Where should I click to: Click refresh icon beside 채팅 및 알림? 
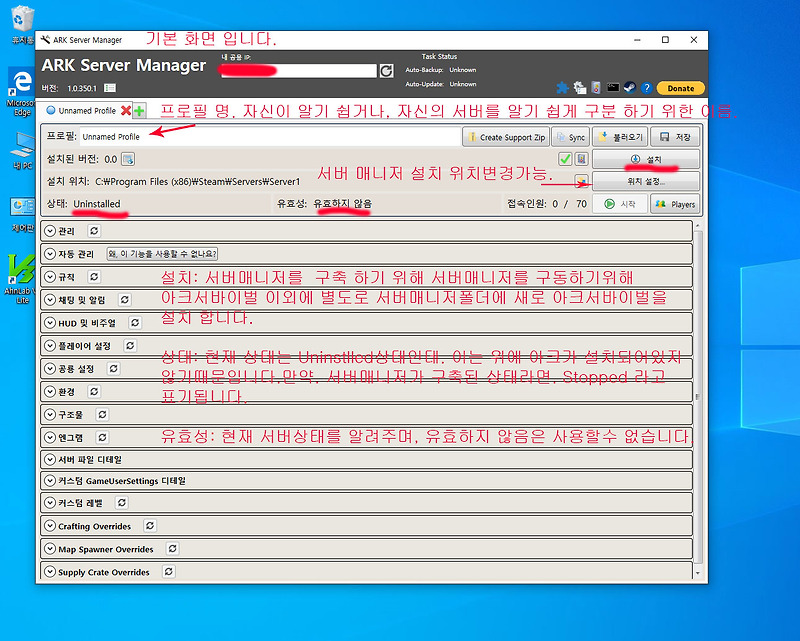pos(124,300)
